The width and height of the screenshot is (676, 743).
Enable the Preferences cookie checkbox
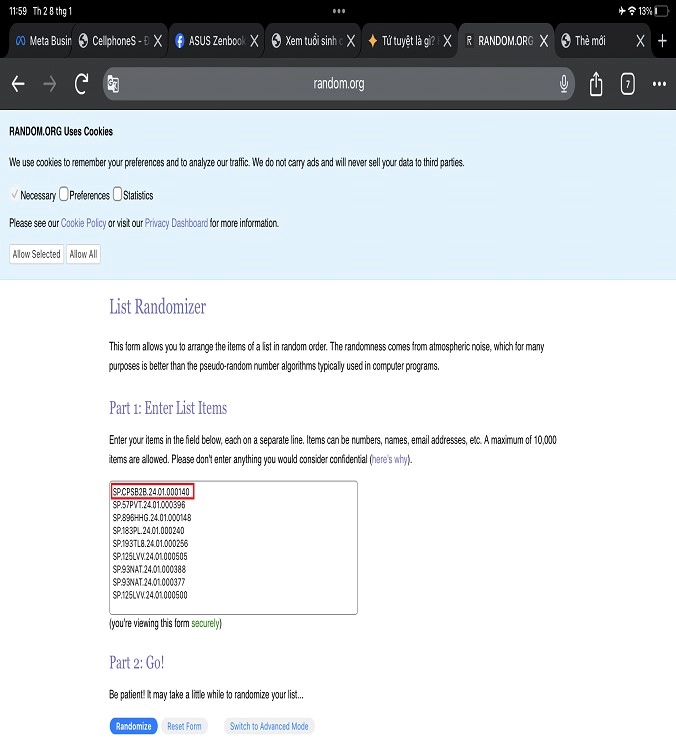pos(64,195)
